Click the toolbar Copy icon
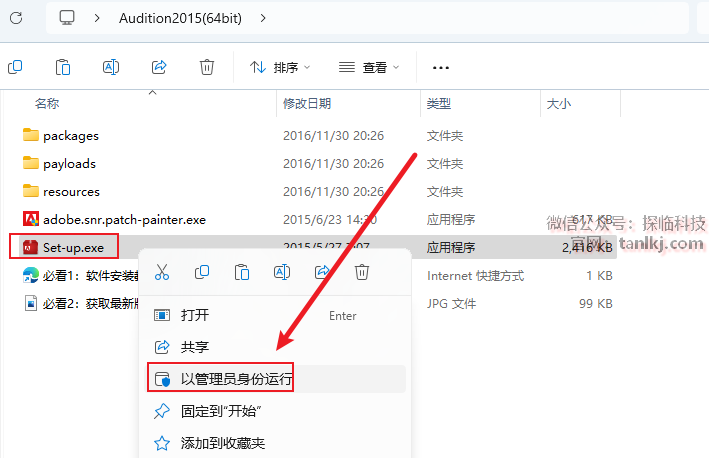Screen dimensions: 709x458 (15, 67)
